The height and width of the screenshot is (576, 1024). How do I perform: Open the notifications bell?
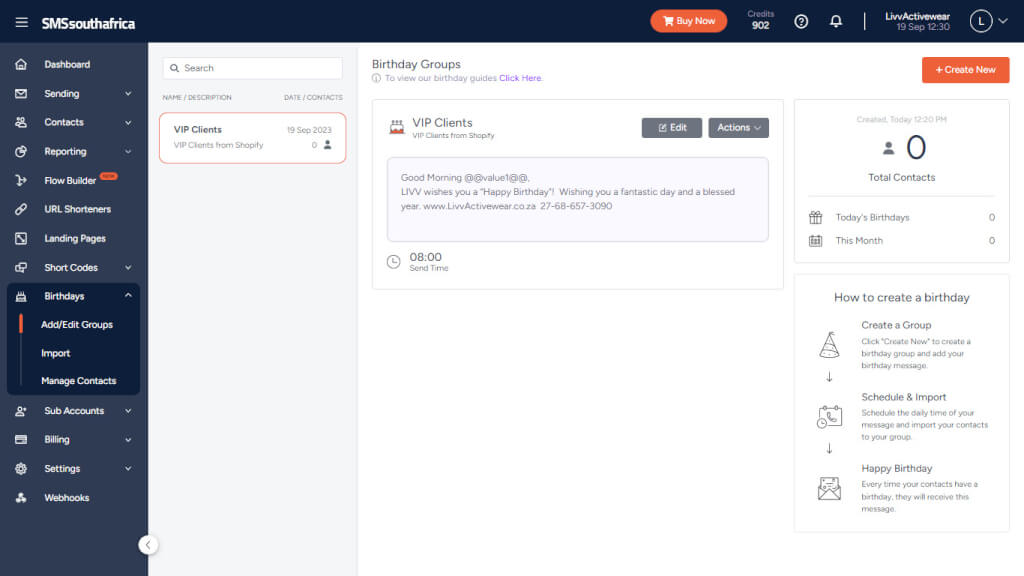coord(836,21)
